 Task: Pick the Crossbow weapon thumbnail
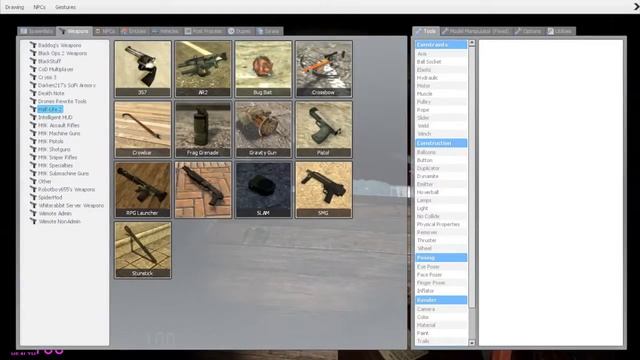click(x=324, y=69)
